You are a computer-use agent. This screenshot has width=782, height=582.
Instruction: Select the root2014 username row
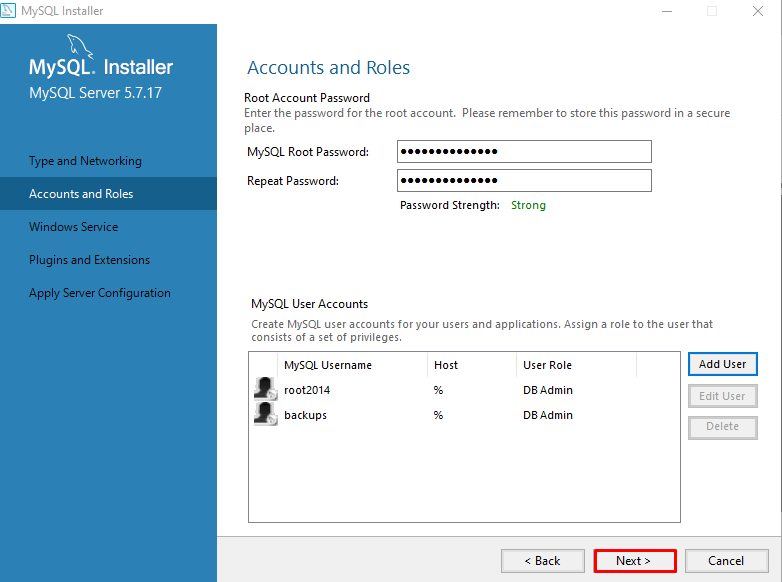[464, 390]
